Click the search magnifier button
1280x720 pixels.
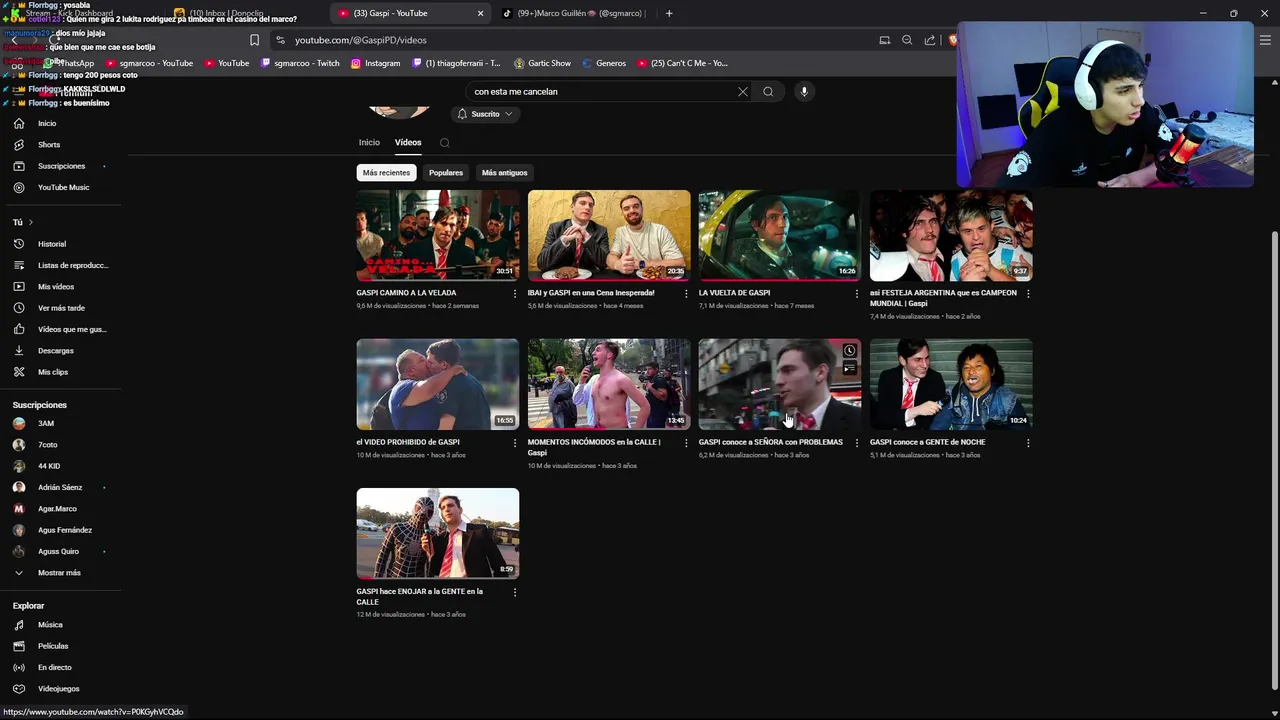pyautogui.click(x=768, y=92)
